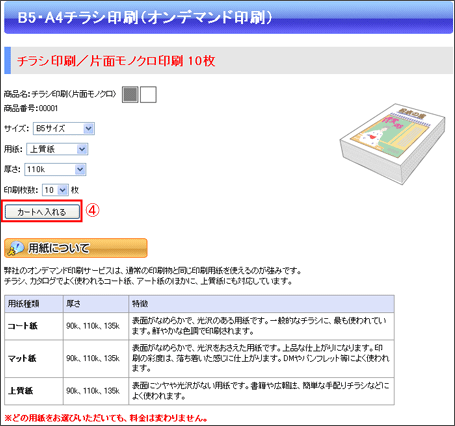Click the icon on 用紙について banner
Image resolution: width=455 pixels, height=426 pixels.
(x=16, y=248)
